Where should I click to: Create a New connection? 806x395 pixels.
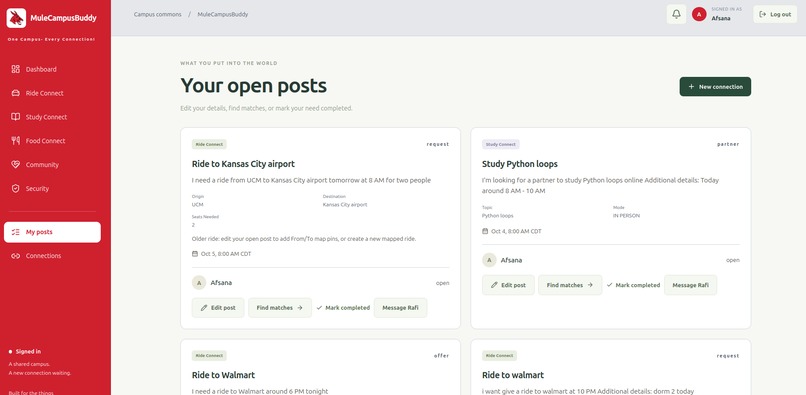pos(715,87)
